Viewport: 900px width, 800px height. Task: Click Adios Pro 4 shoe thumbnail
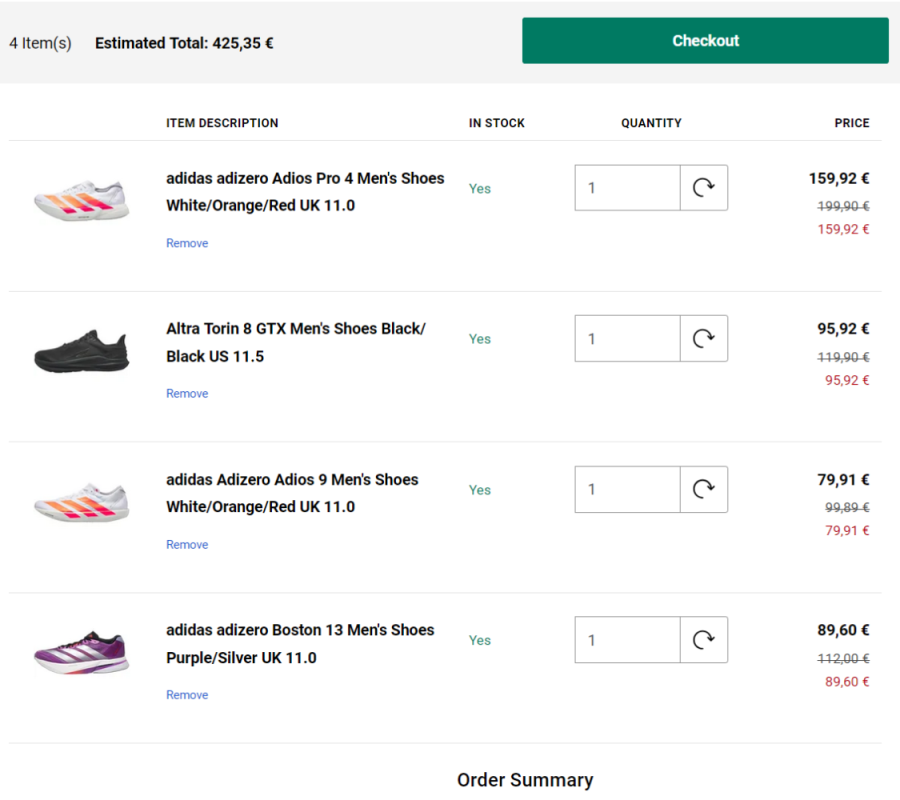82,200
